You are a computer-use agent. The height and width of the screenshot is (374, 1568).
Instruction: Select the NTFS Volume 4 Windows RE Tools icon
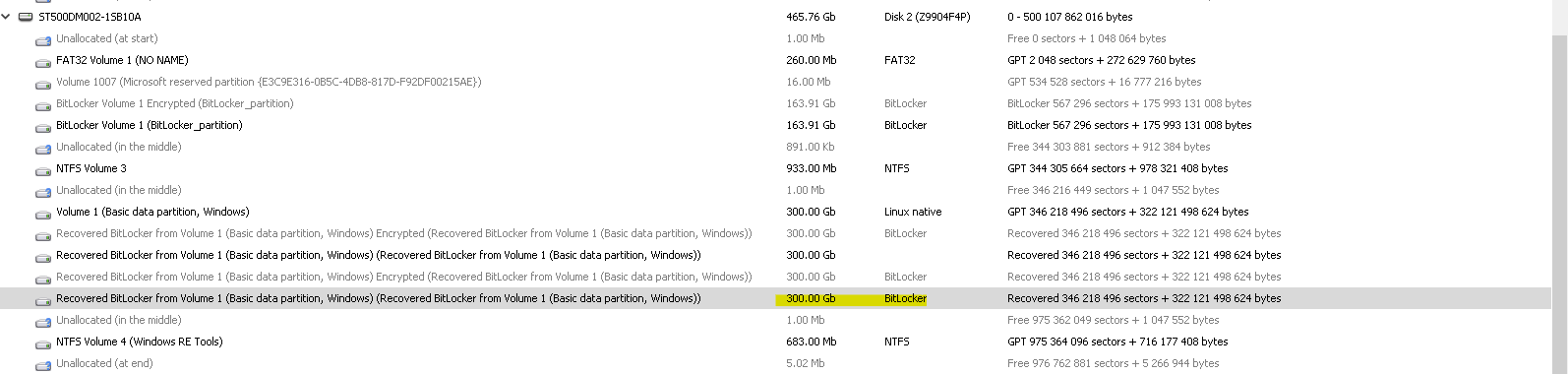tap(43, 343)
